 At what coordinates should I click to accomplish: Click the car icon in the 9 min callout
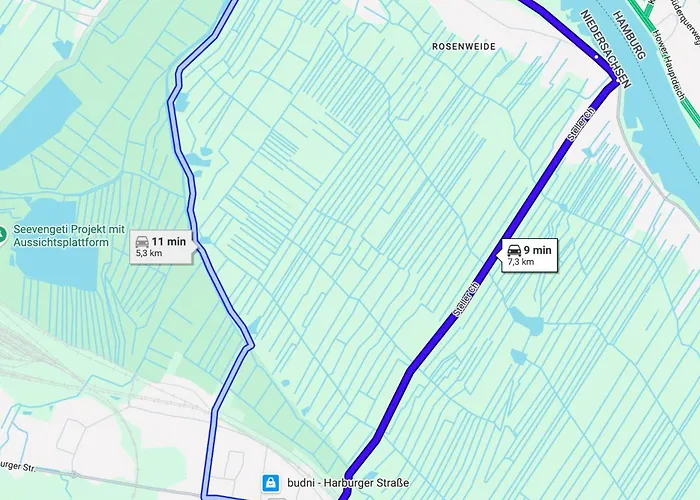click(514, 250)
